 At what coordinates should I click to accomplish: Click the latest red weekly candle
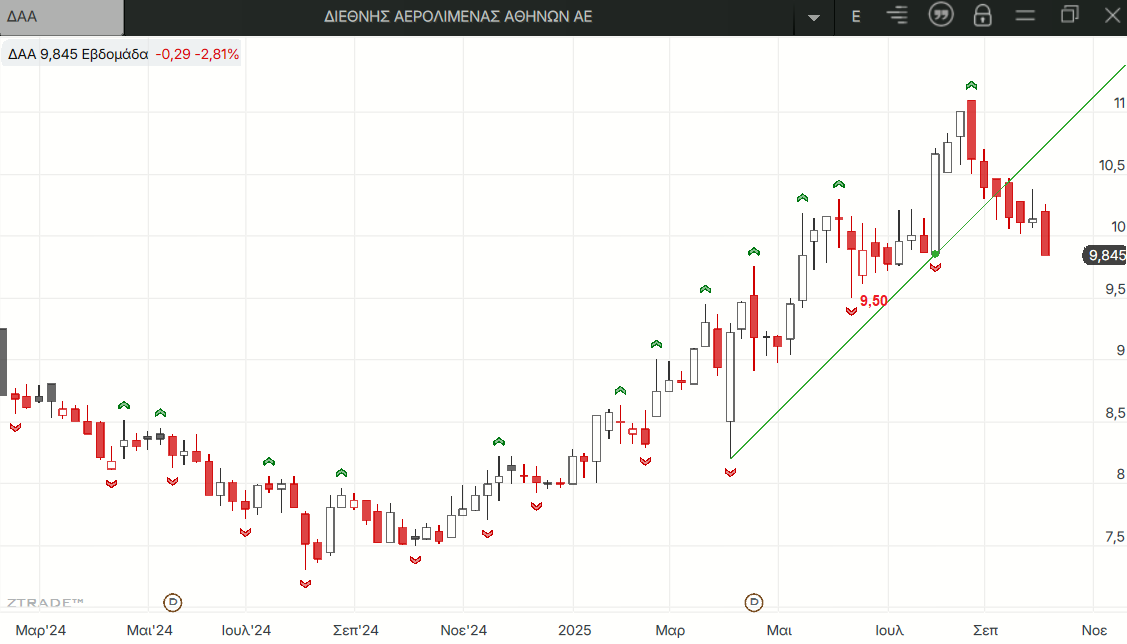pyautogui.click(x=1045, y=233)
